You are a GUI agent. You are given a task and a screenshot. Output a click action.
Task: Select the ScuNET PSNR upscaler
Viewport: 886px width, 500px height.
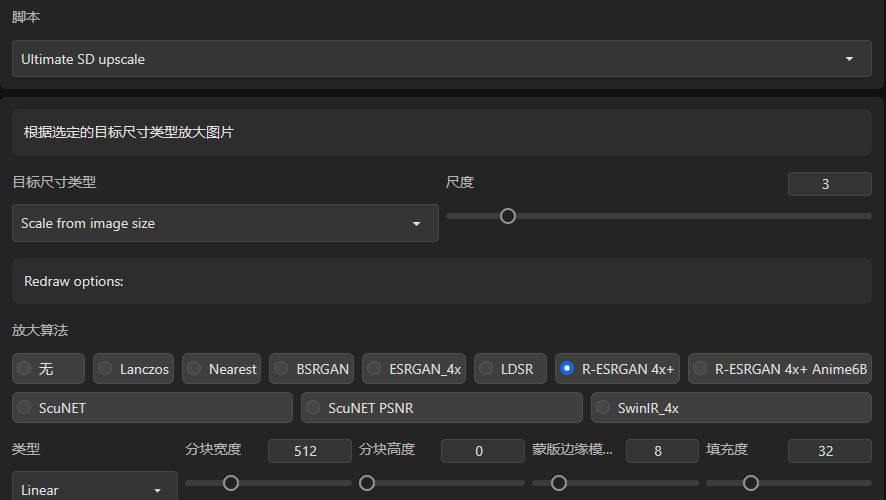click(442, 407)
